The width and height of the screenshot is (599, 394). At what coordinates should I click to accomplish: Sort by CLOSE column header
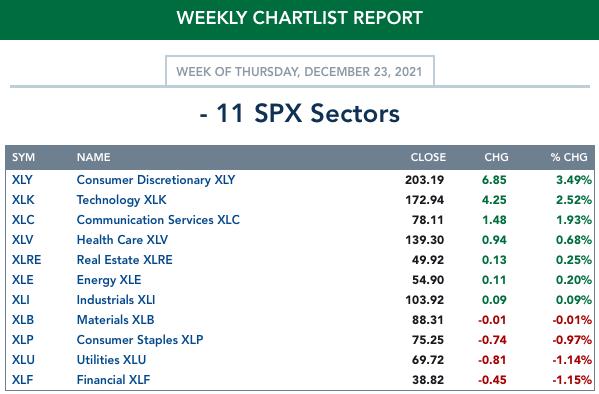[x=428, y=157]
